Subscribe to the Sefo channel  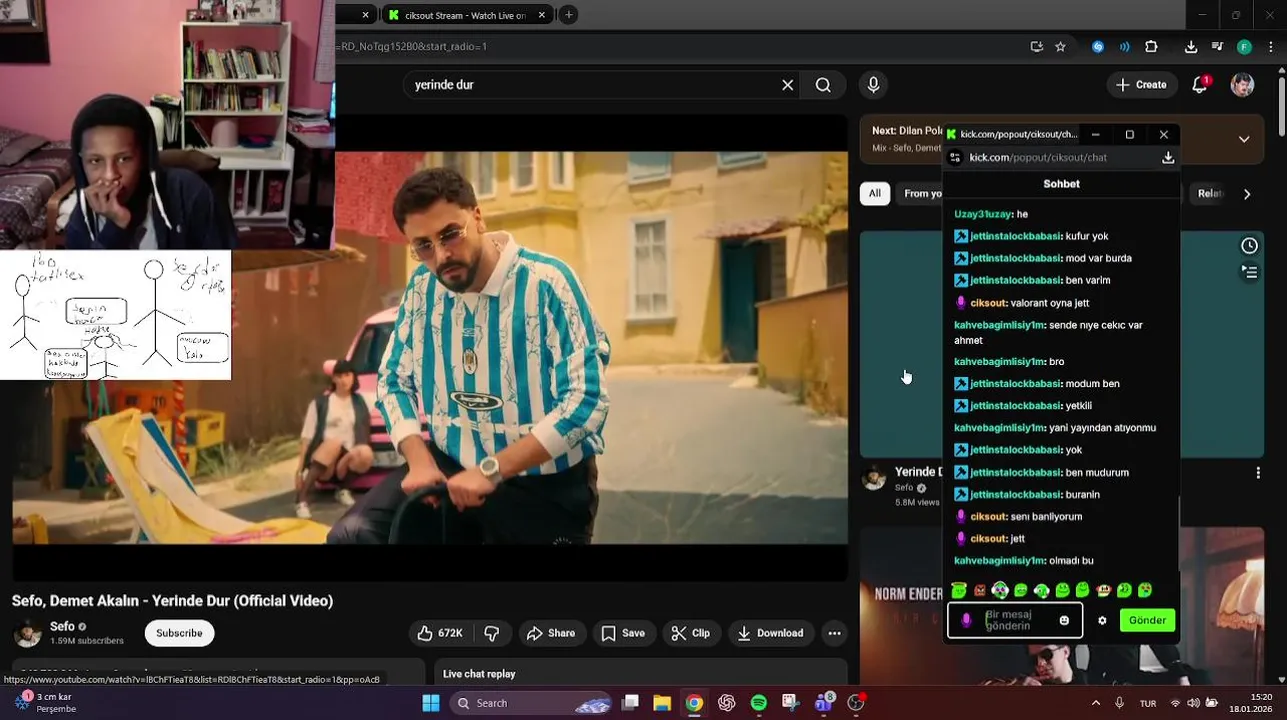pyautogui.click(x=179, y=633)
